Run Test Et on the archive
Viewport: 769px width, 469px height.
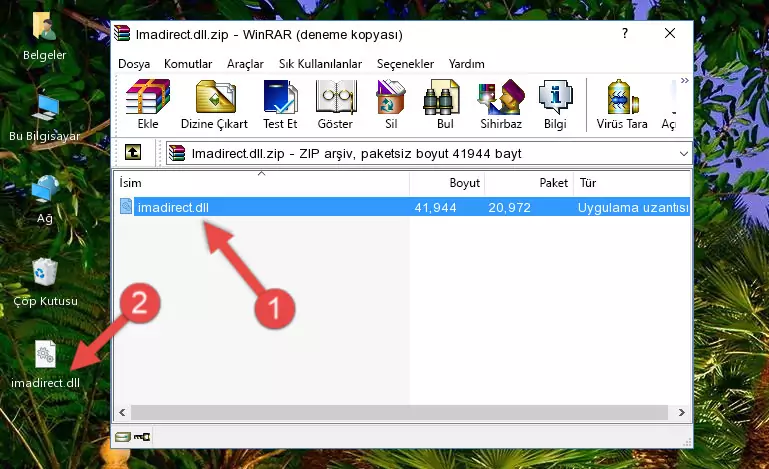[x=280, y=104]
